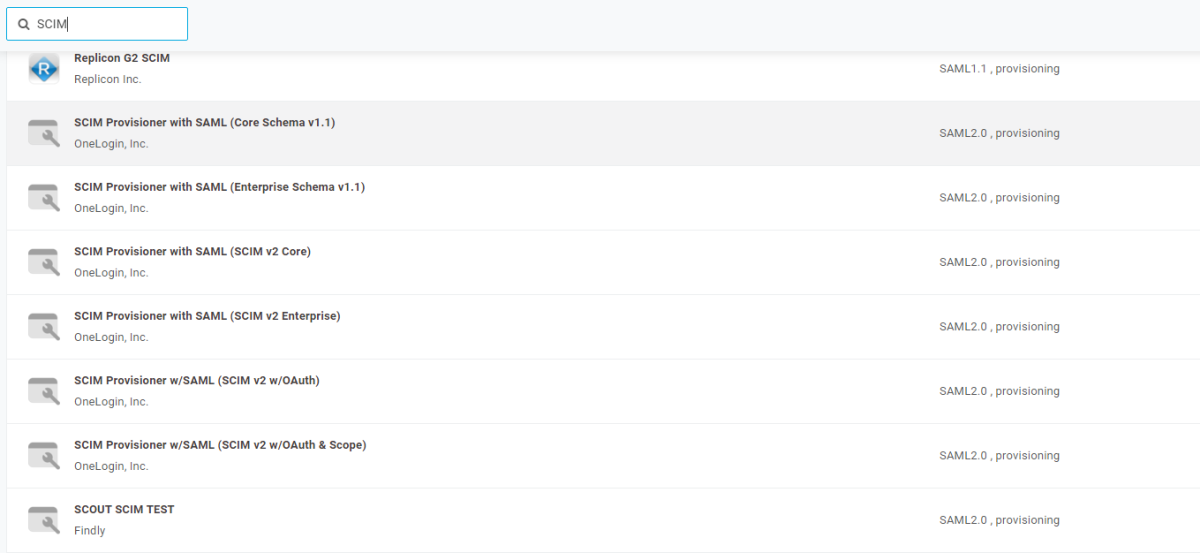Click the wrench icon for SCIM v2 Enterprise
The image size is (1200, 553).
coord(43,326)
